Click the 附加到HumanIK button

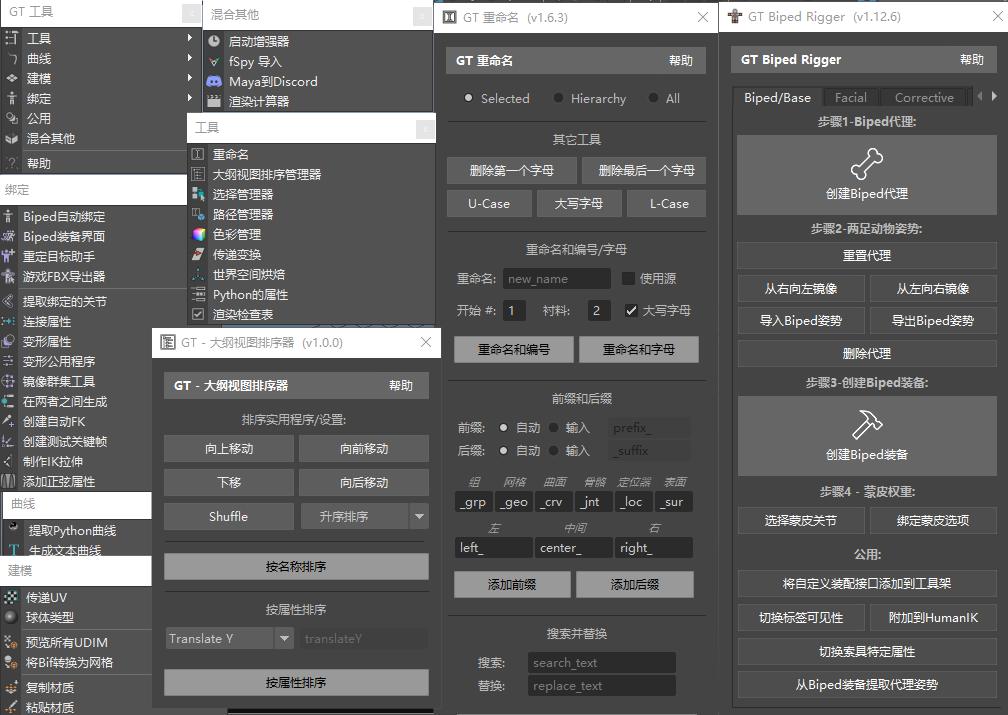coord(933,618)
